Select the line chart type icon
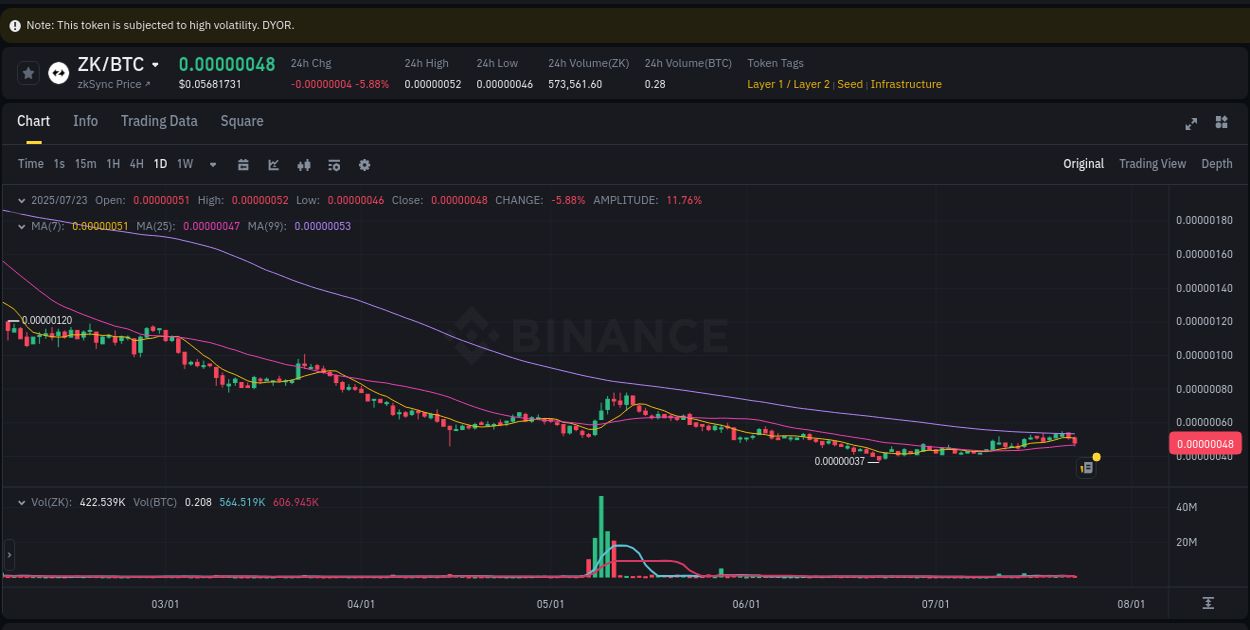The image size is (1250, 630). 273,164
